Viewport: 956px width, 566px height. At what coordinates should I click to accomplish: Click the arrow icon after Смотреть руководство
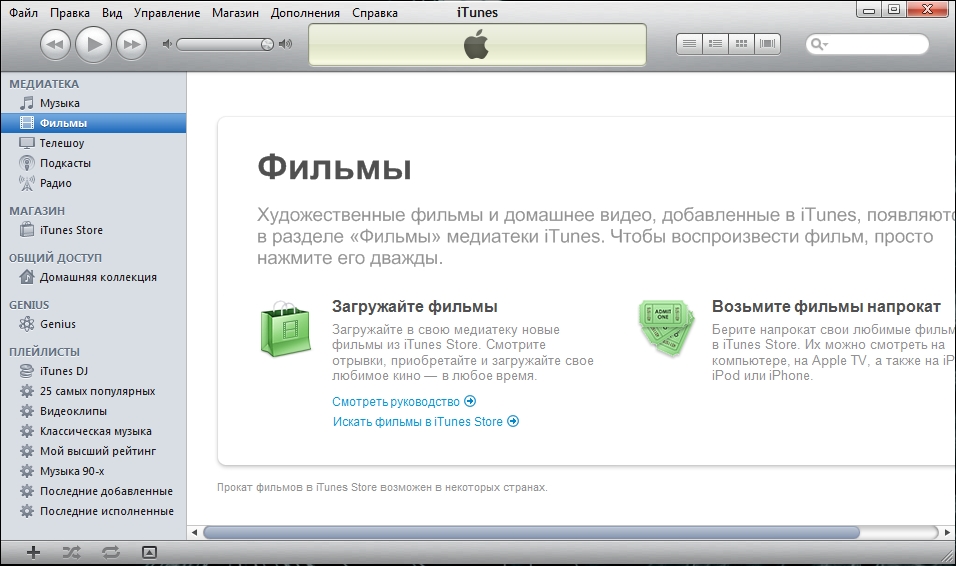(x=470, y=401)
